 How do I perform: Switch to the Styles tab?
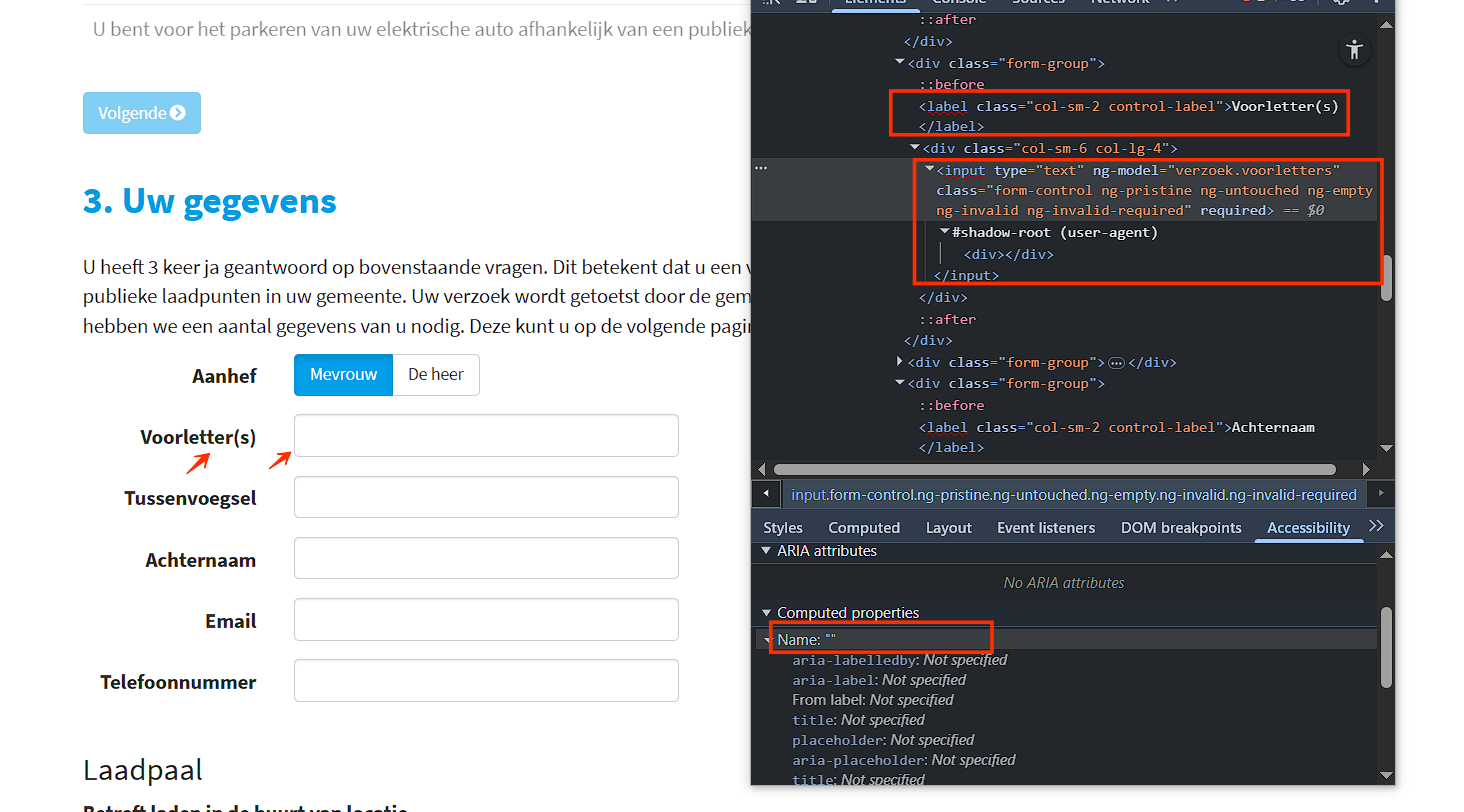pyautogui.click(x=782, y=528)
